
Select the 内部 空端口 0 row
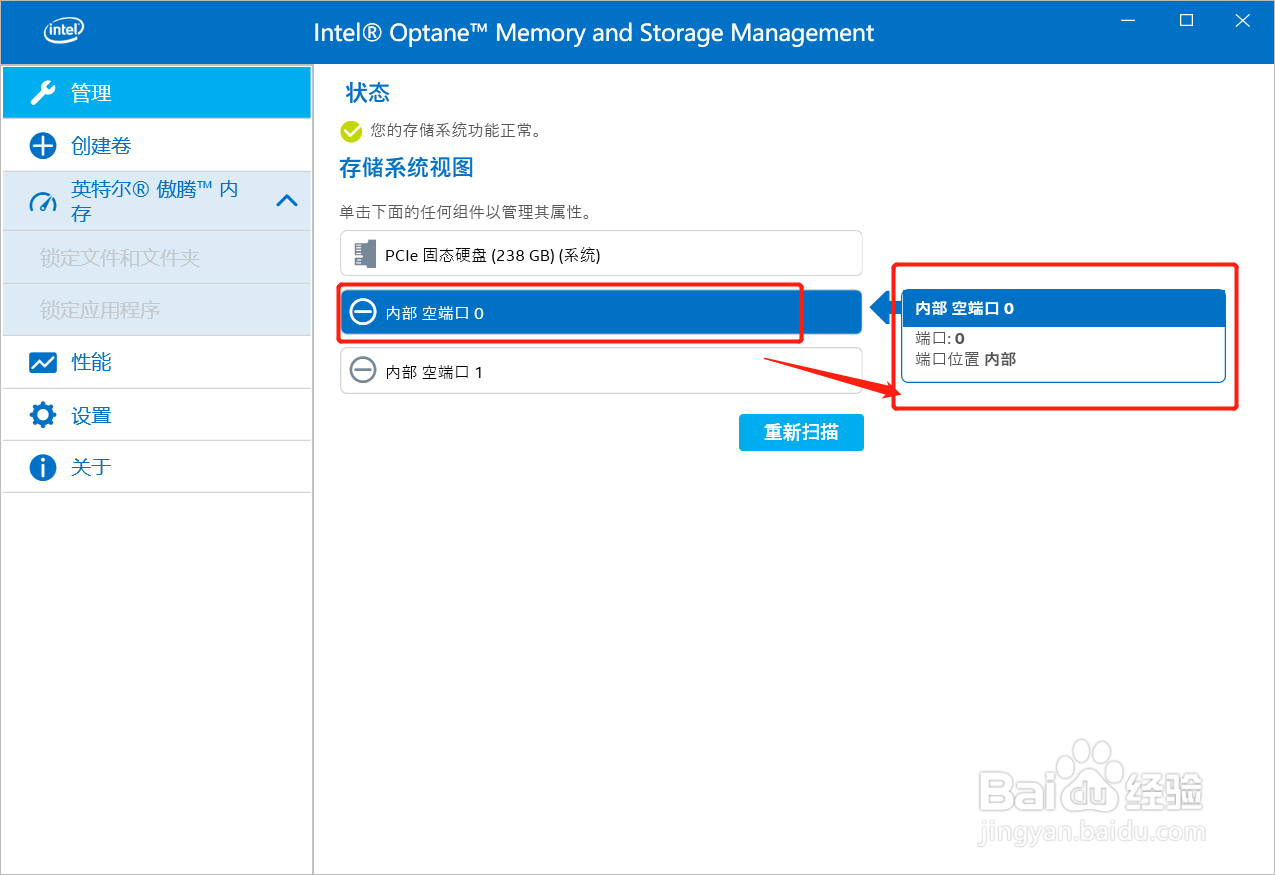[601, 313]
